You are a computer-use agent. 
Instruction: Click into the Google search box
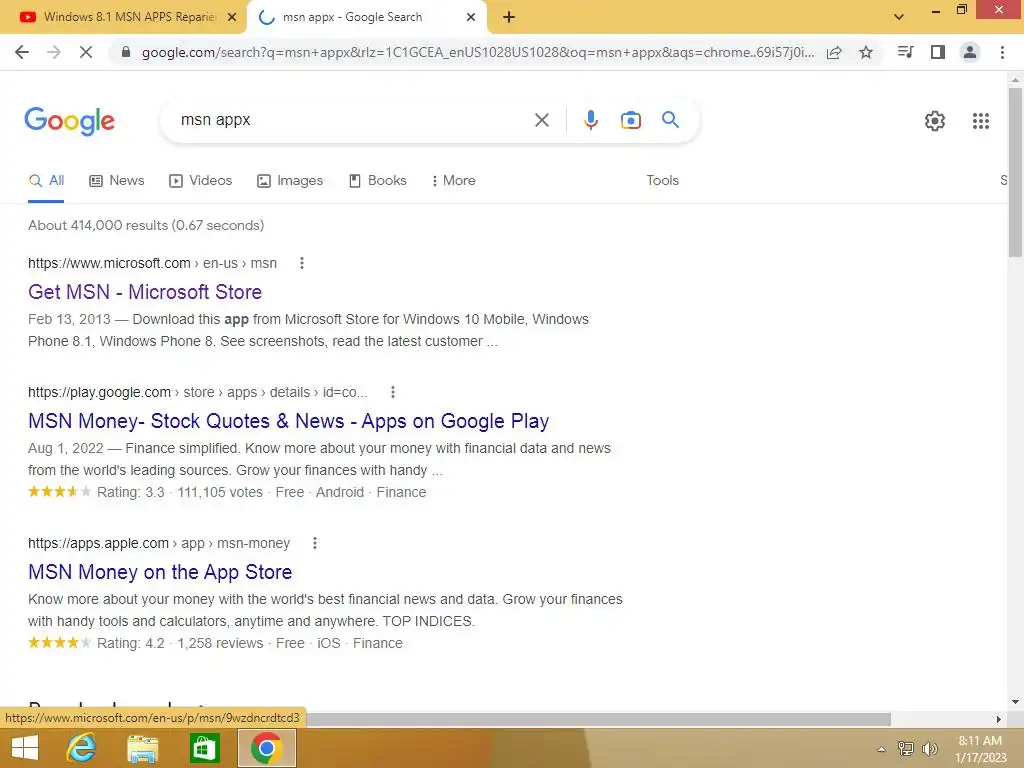[353, 120]
